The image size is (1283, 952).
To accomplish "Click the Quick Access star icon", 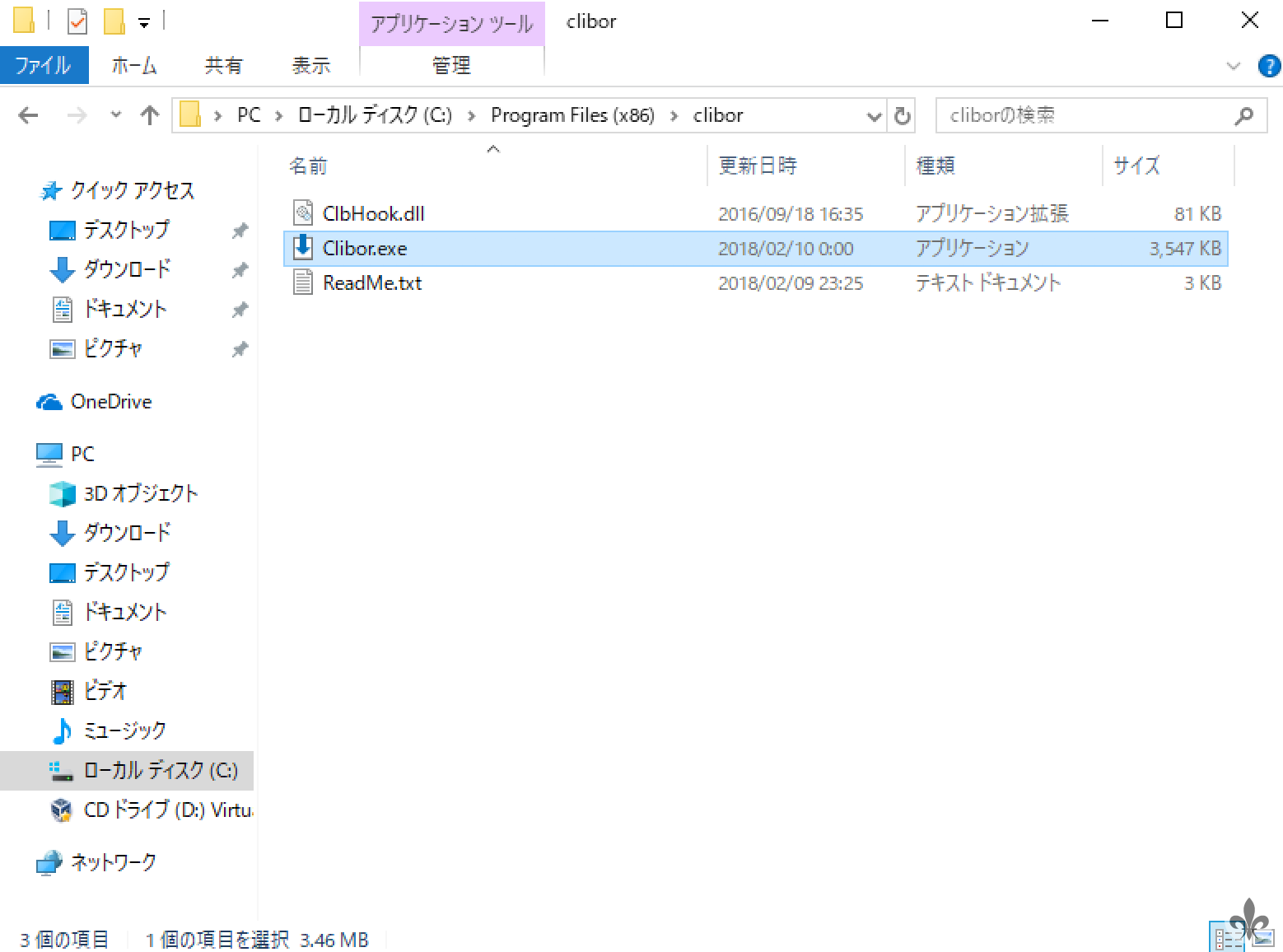I will coord(50,191).
